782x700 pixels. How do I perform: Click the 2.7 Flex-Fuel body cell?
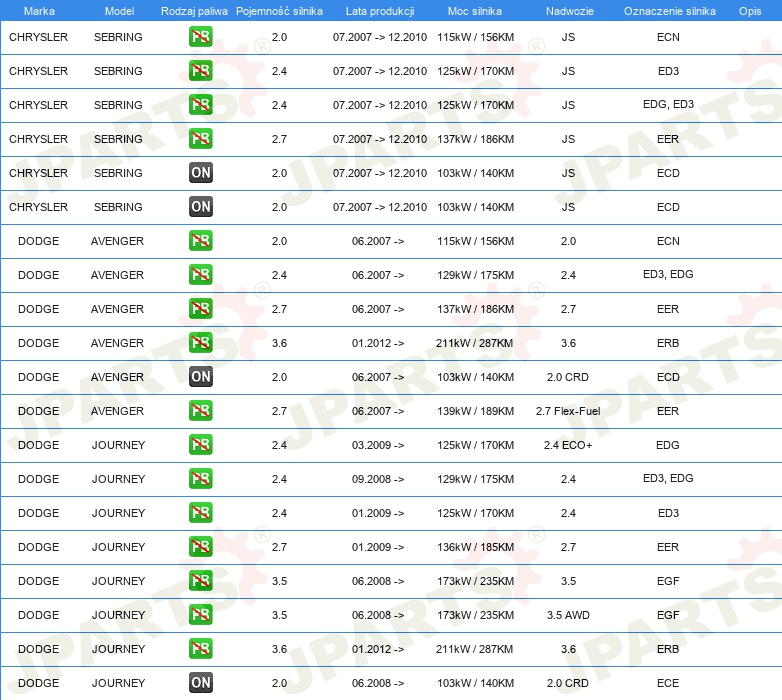coord(568,411)
